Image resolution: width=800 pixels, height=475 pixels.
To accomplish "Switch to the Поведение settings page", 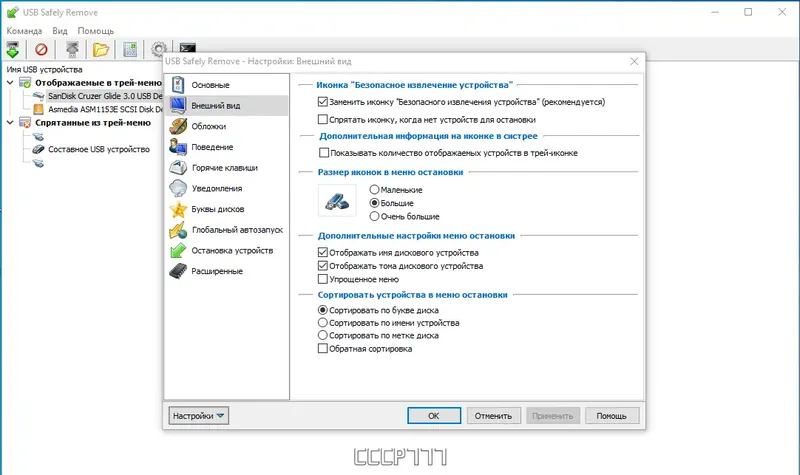I will [227, 147].
